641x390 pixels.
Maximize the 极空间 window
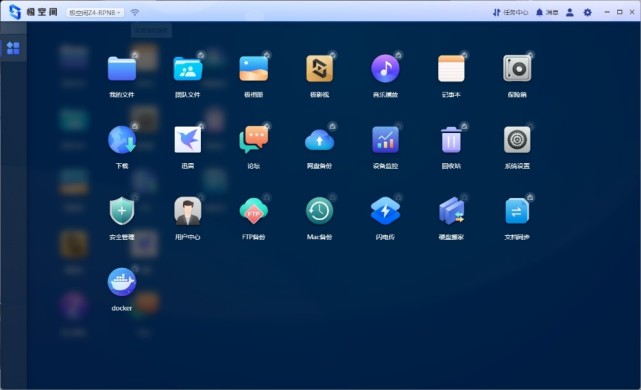[619, 12]
